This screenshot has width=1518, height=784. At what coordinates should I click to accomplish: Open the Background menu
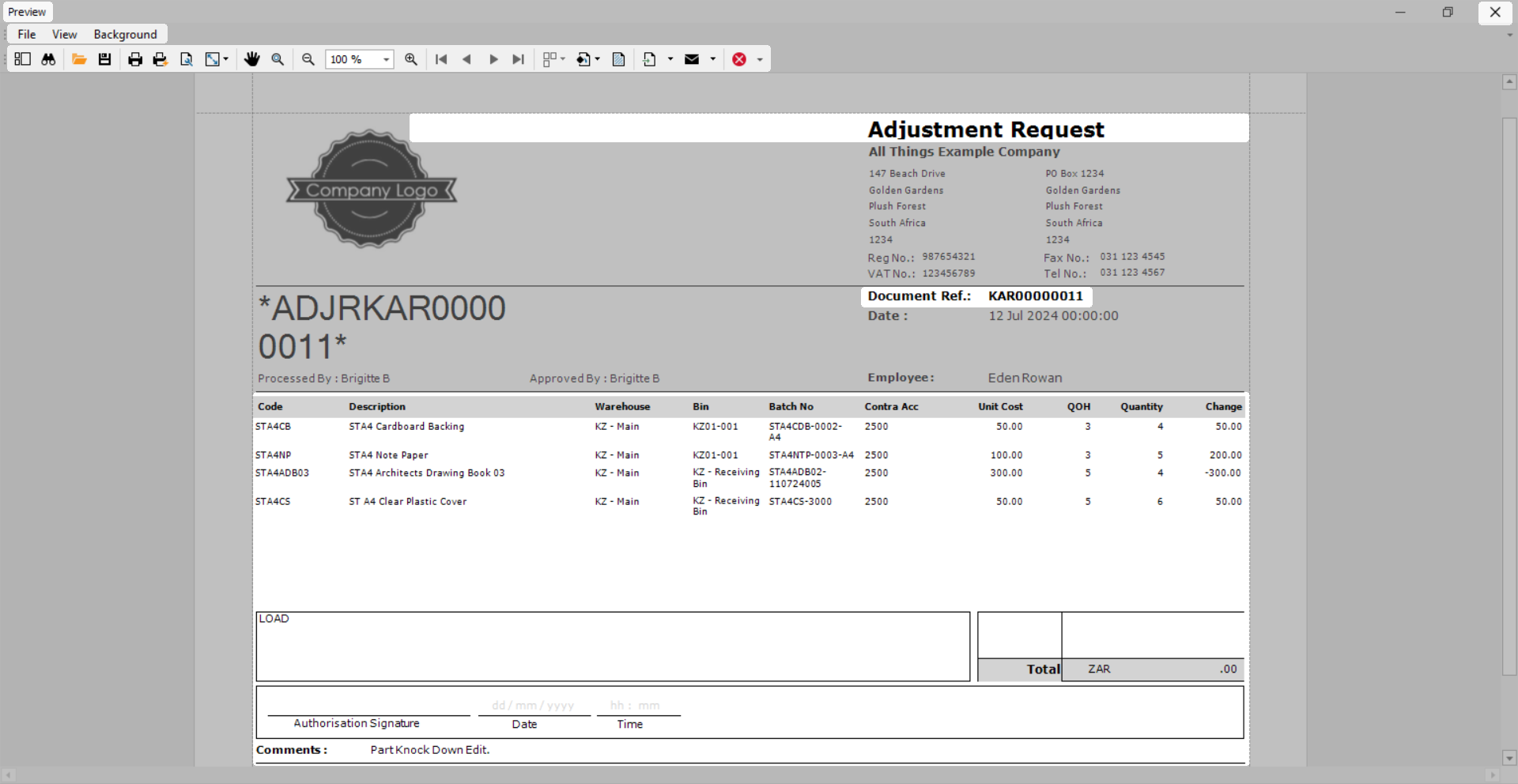pos(125,34)
